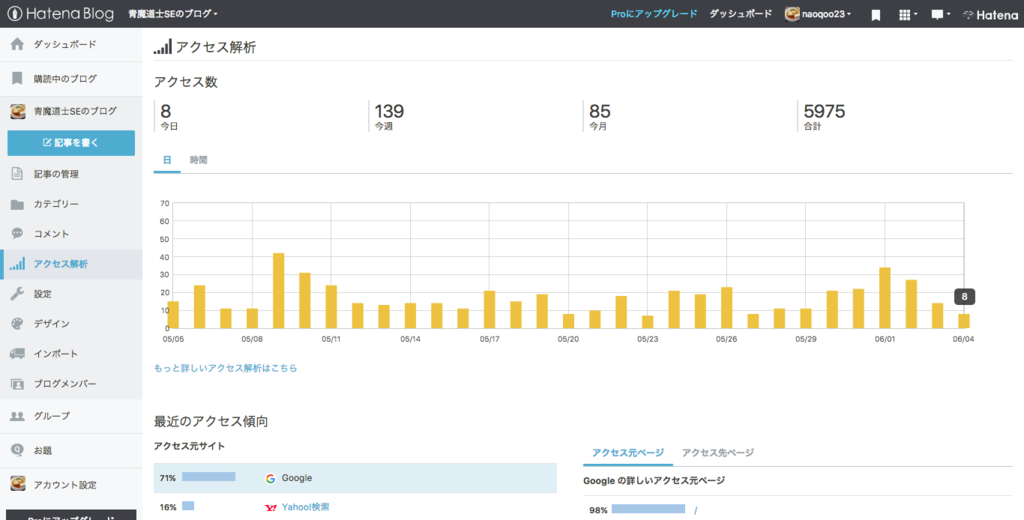Viewport: 1024px width, 520px height.
Task: Click the folder icon beside カテゴリー
Action: coord(18,204)
